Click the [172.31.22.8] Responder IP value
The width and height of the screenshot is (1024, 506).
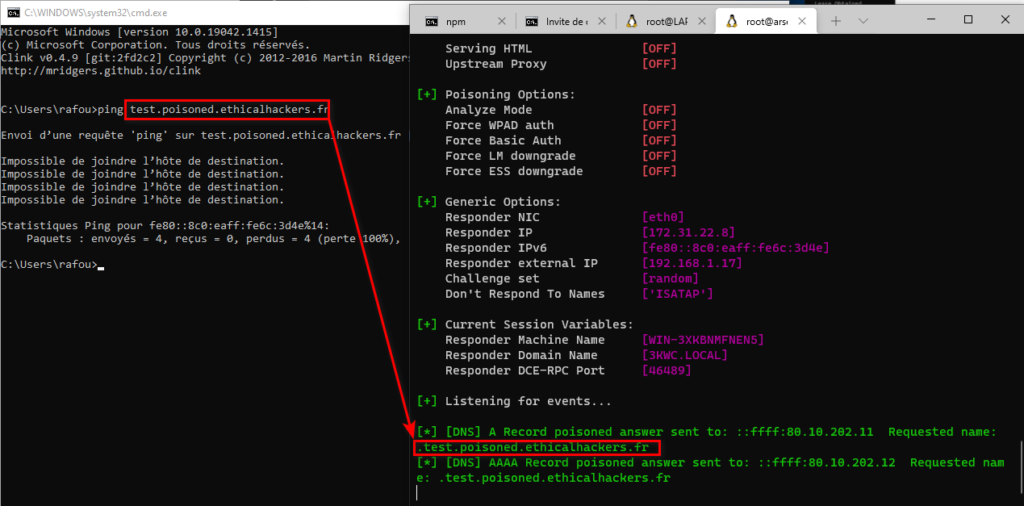pos(689,232)
